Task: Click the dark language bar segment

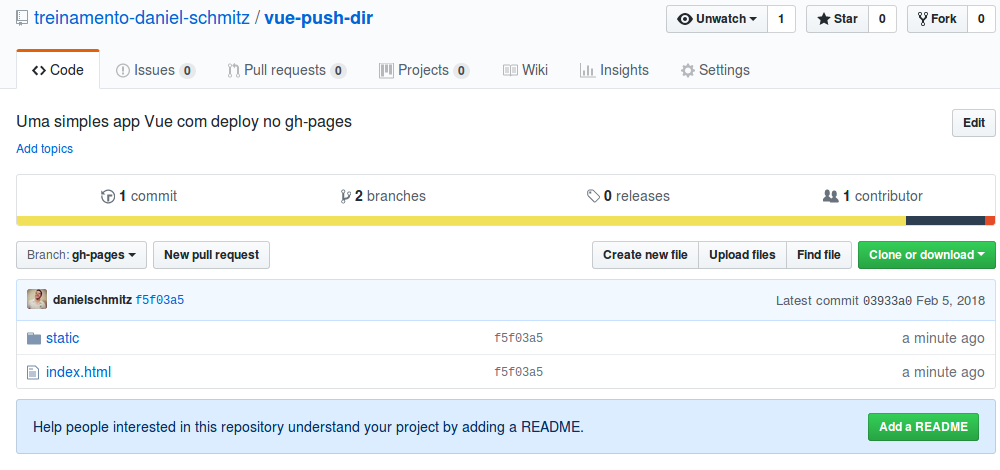Action: (945, 221)
